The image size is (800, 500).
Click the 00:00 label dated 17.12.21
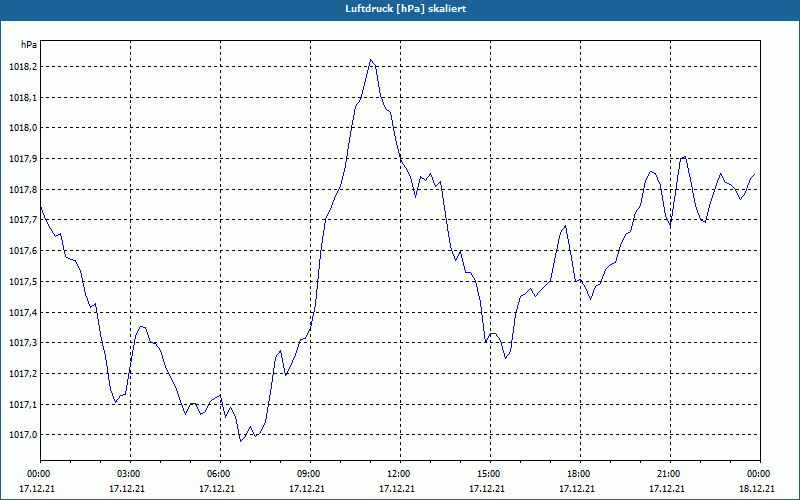tap(38, 474)
